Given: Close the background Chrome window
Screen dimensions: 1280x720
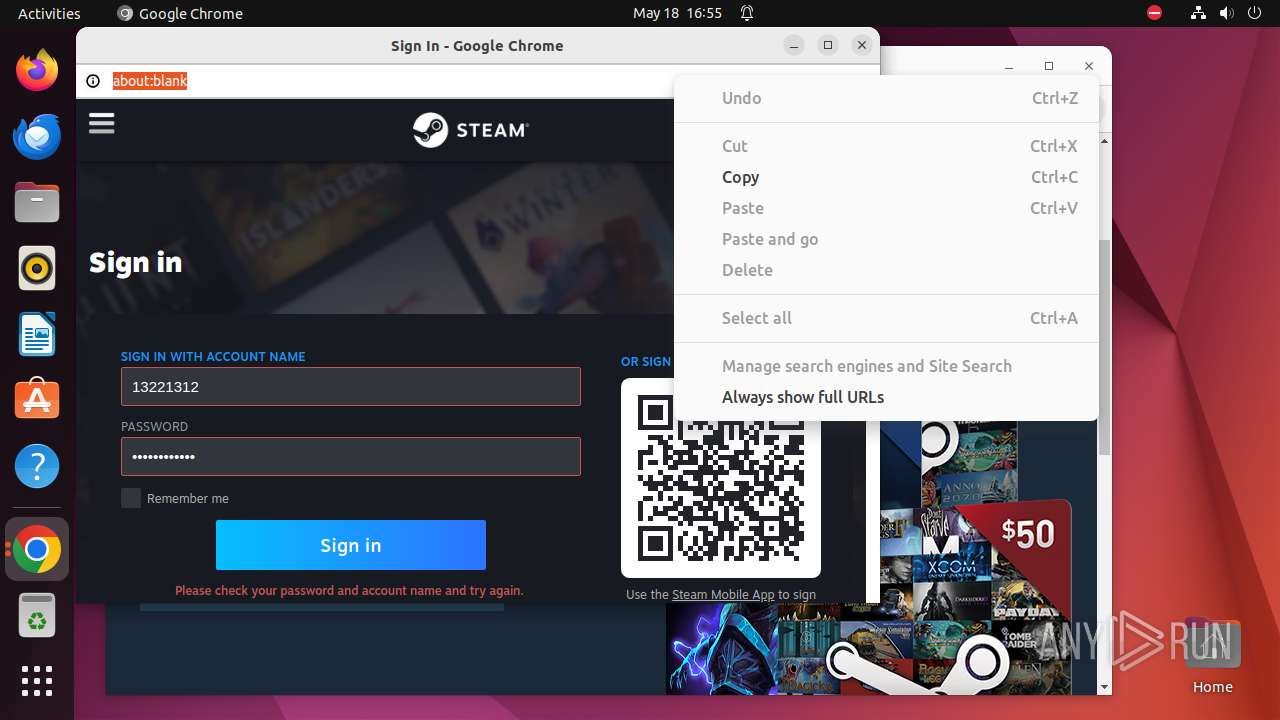Looking at the screenshot, I should coord(1089,66).
